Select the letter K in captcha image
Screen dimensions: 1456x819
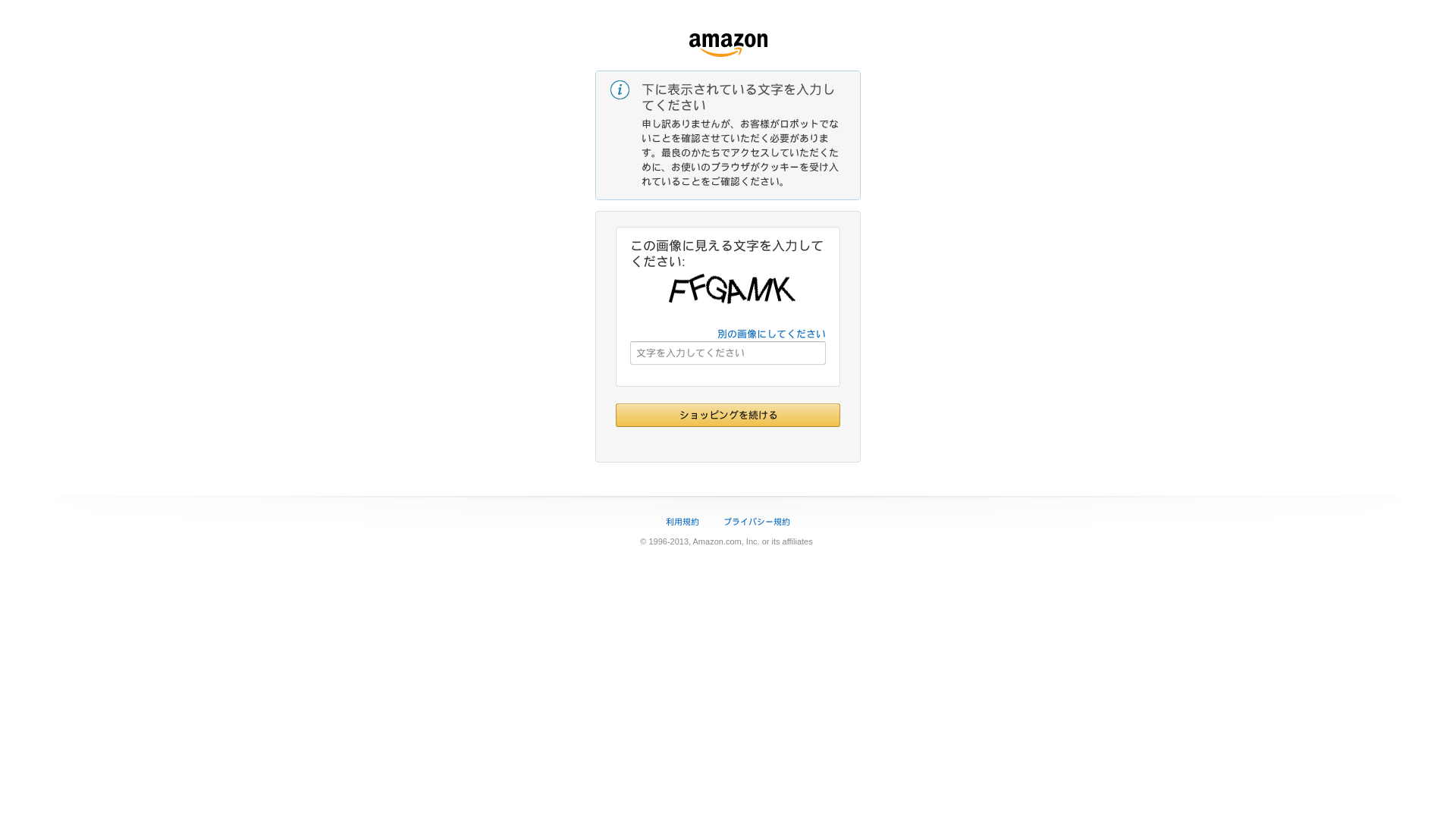pos(785,290)
